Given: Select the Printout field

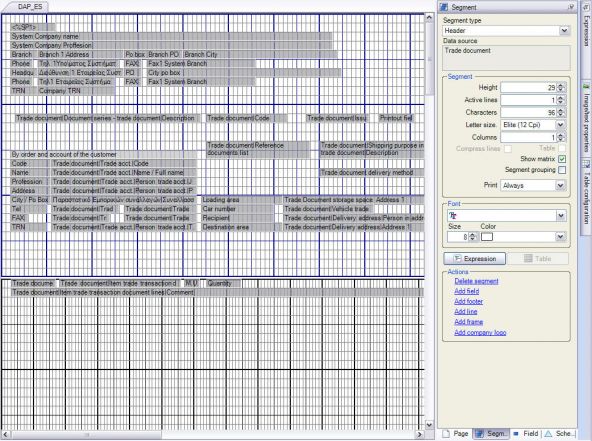Looking at the screenshot, I should [x=396, y=118].
